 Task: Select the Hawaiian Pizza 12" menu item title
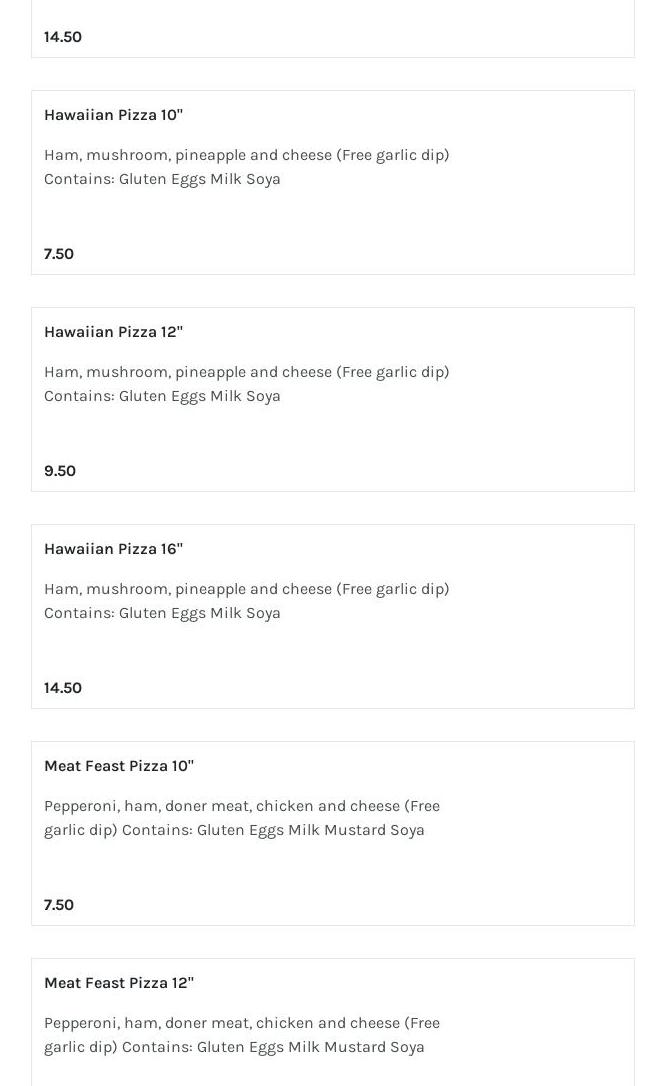[113, 332]
